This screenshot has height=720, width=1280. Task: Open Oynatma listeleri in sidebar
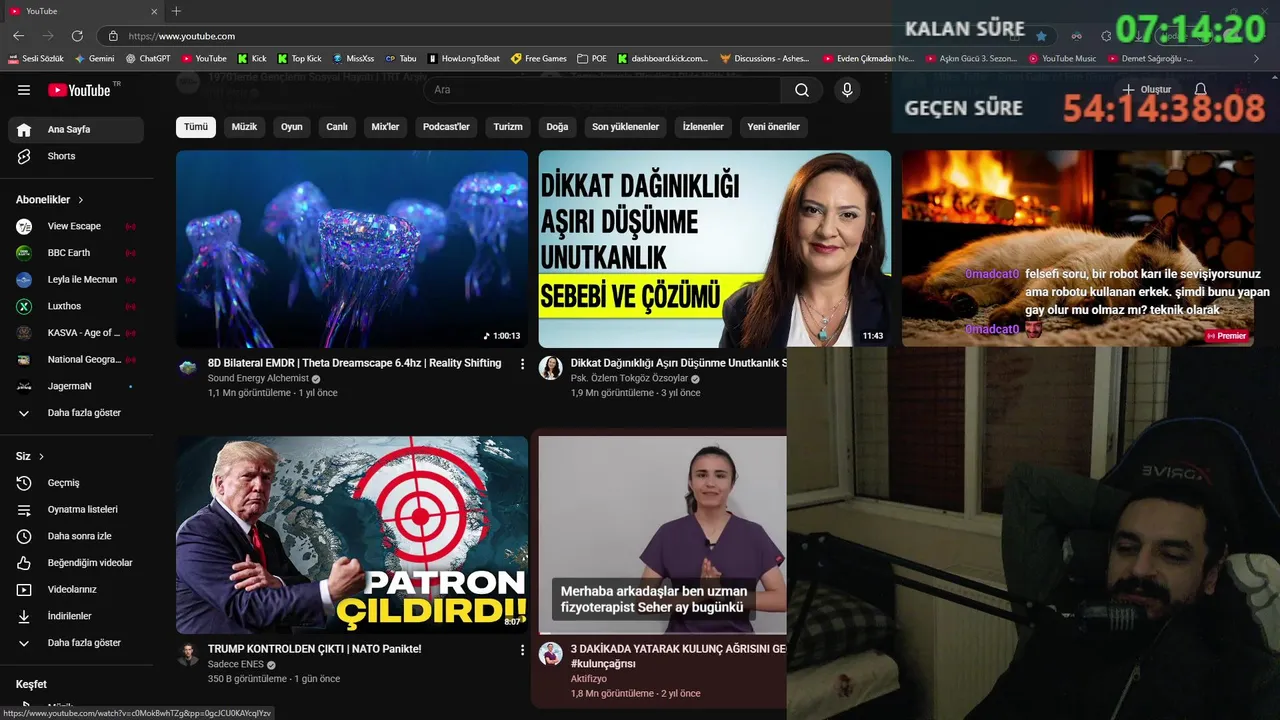pyautogui.click(x=76, y=509)
